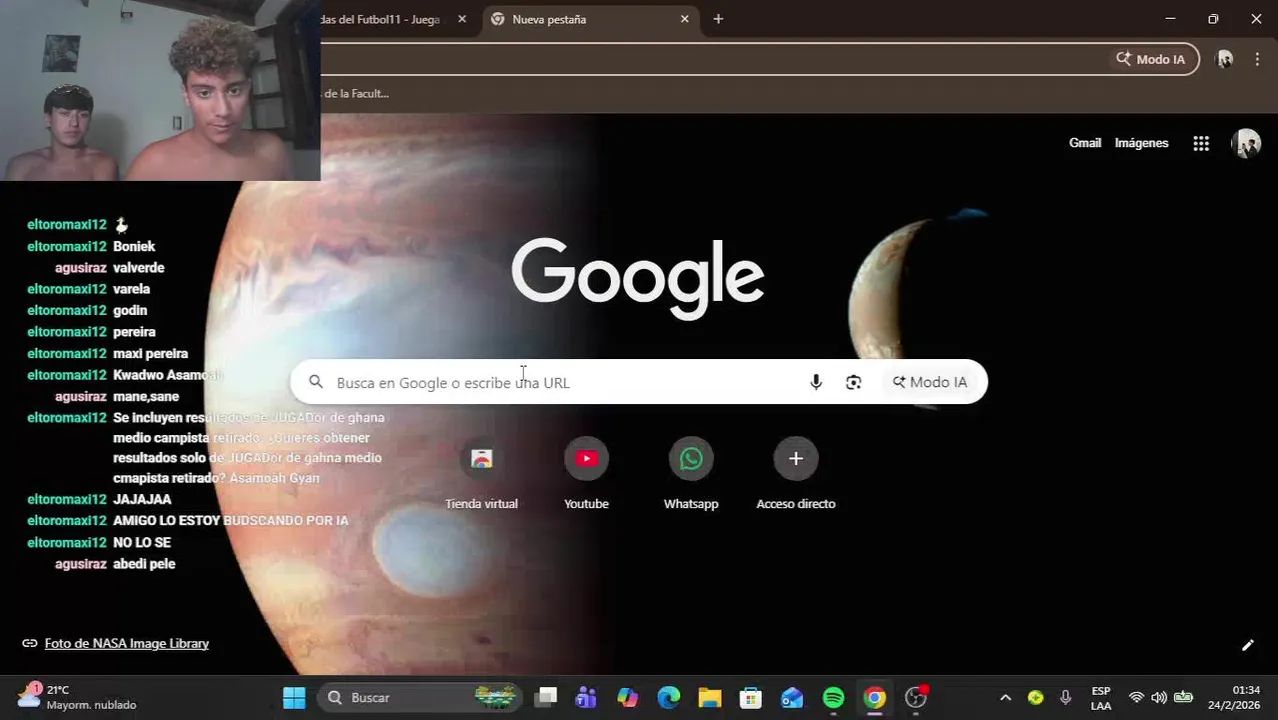Viewport: 1278px width, 720px height.
Task: Open Chrome three-dot menu
Action: tap(1257, 59)
